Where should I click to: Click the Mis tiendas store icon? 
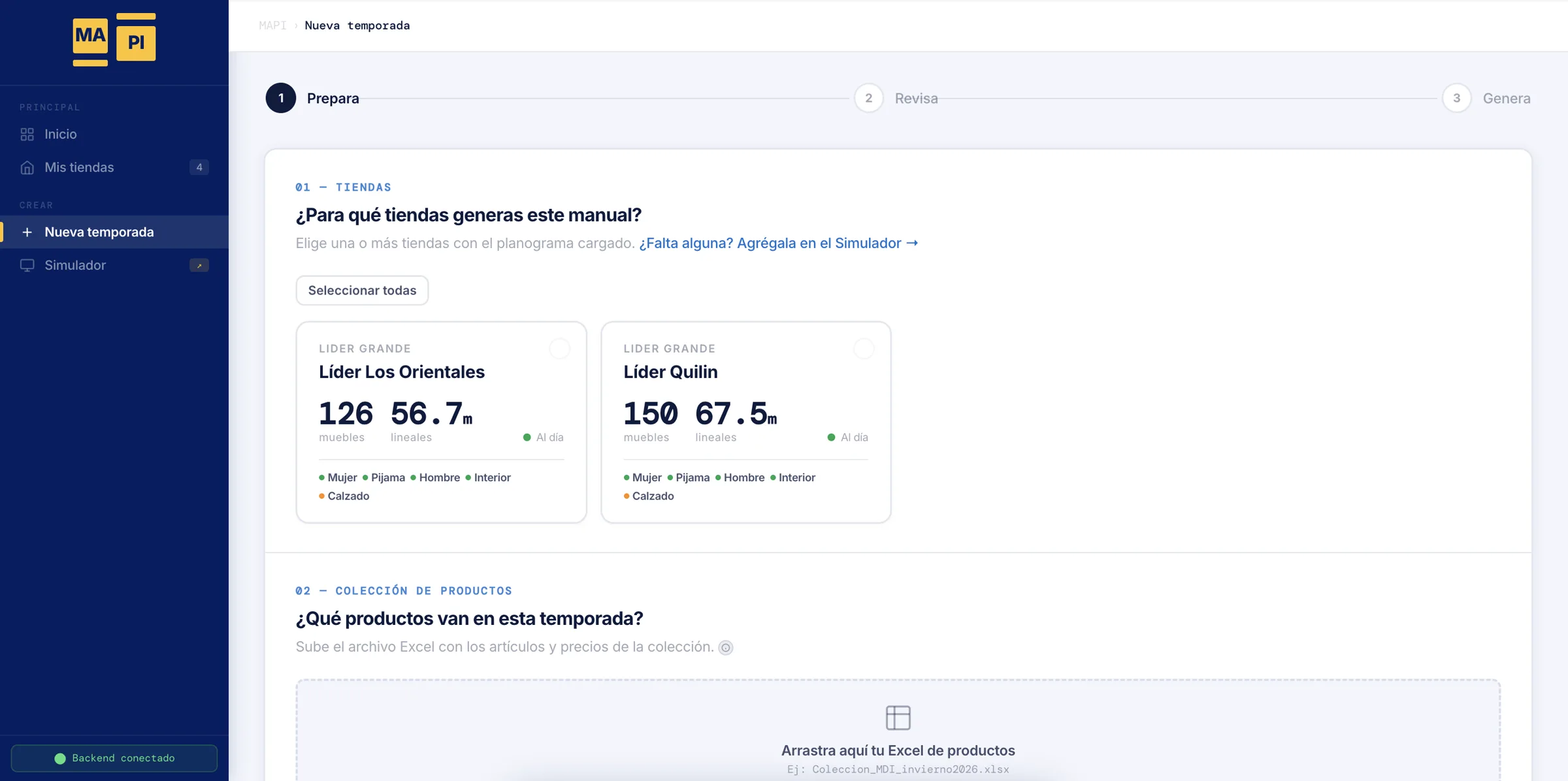27,168
